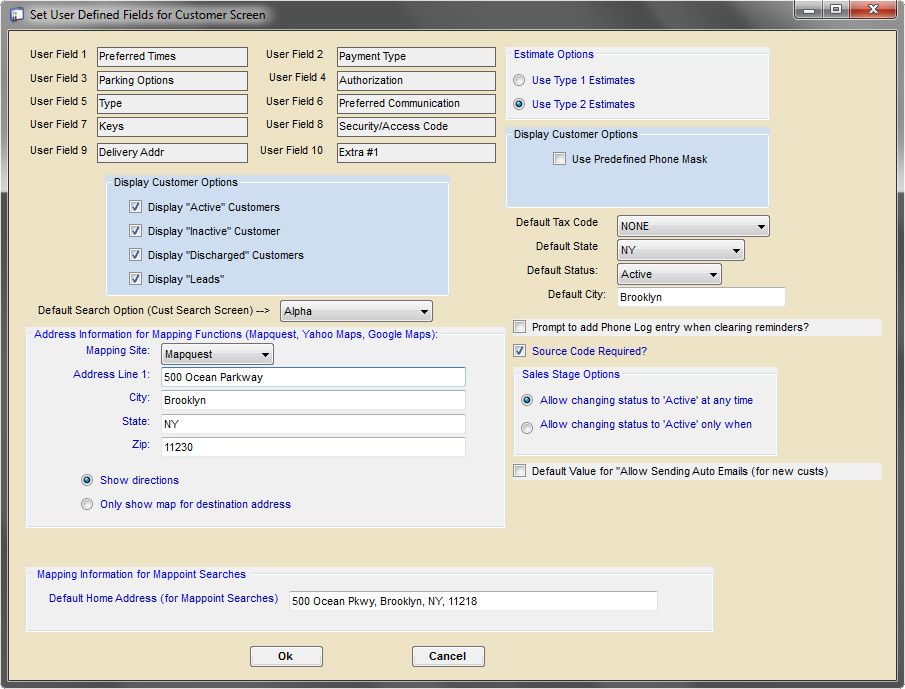Click the Default City Brooklyn field
Viewport: 905px width, 689px height.
[x=701, y=297]
